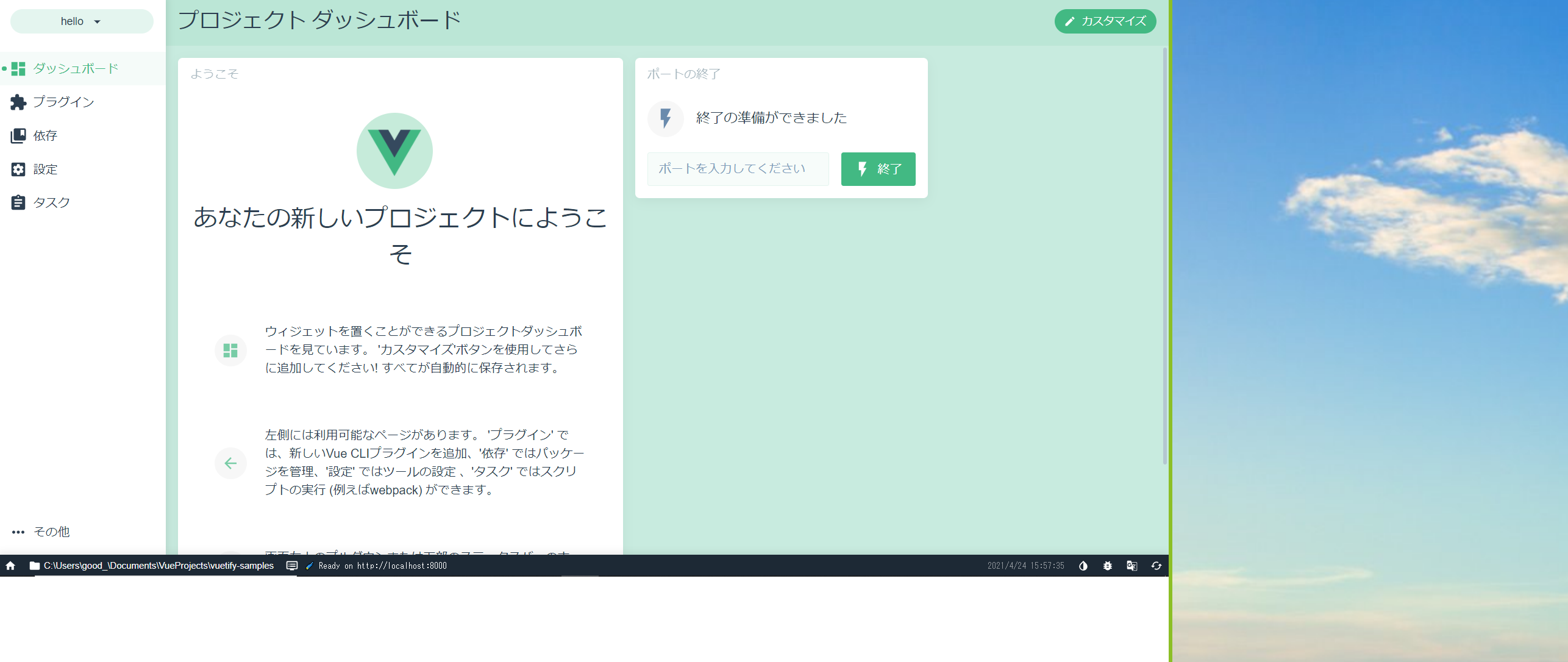Click the home icon in status bar
1568x662 pixels.
[10, 566]
